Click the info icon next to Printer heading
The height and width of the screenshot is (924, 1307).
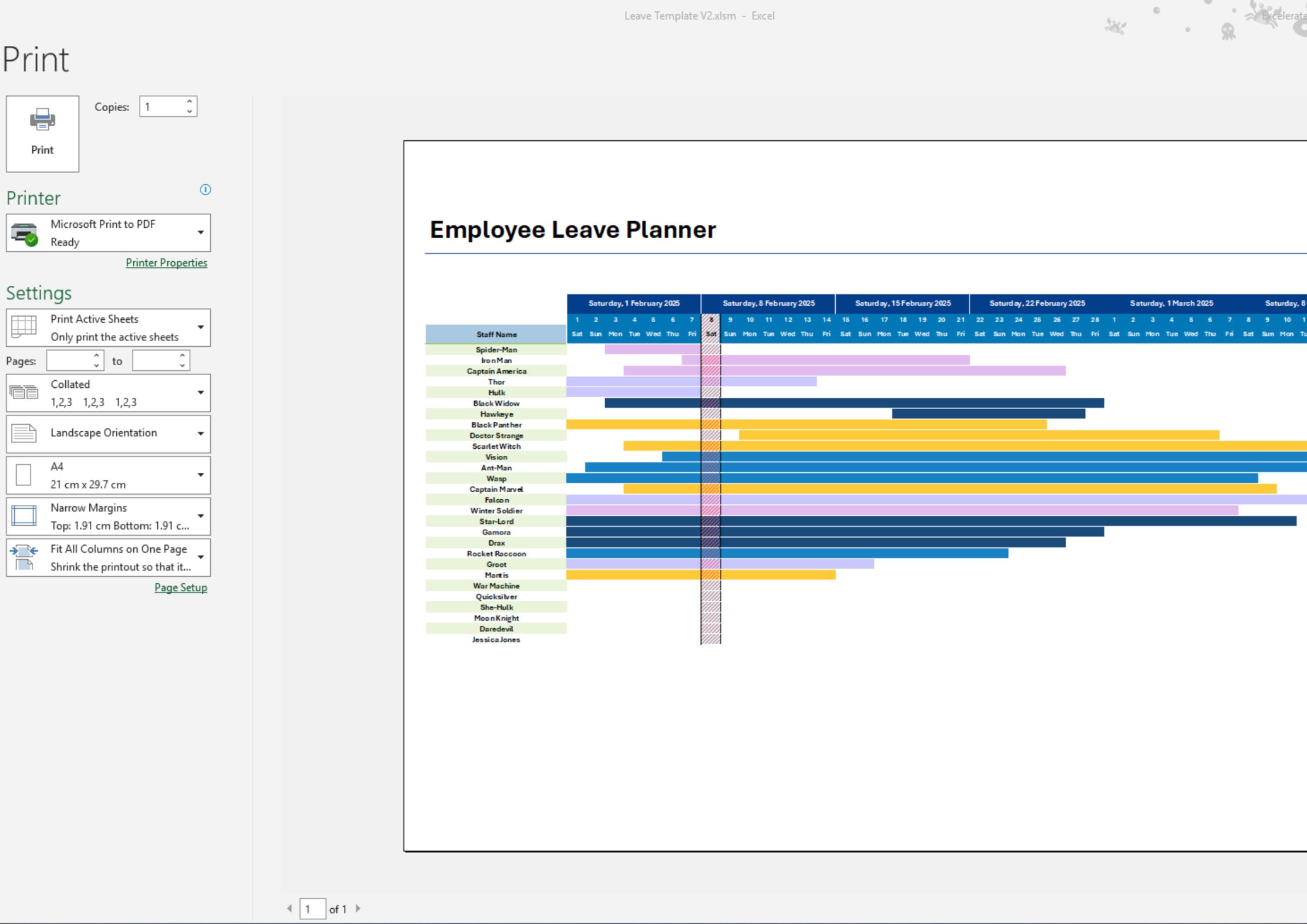[206, 190]
